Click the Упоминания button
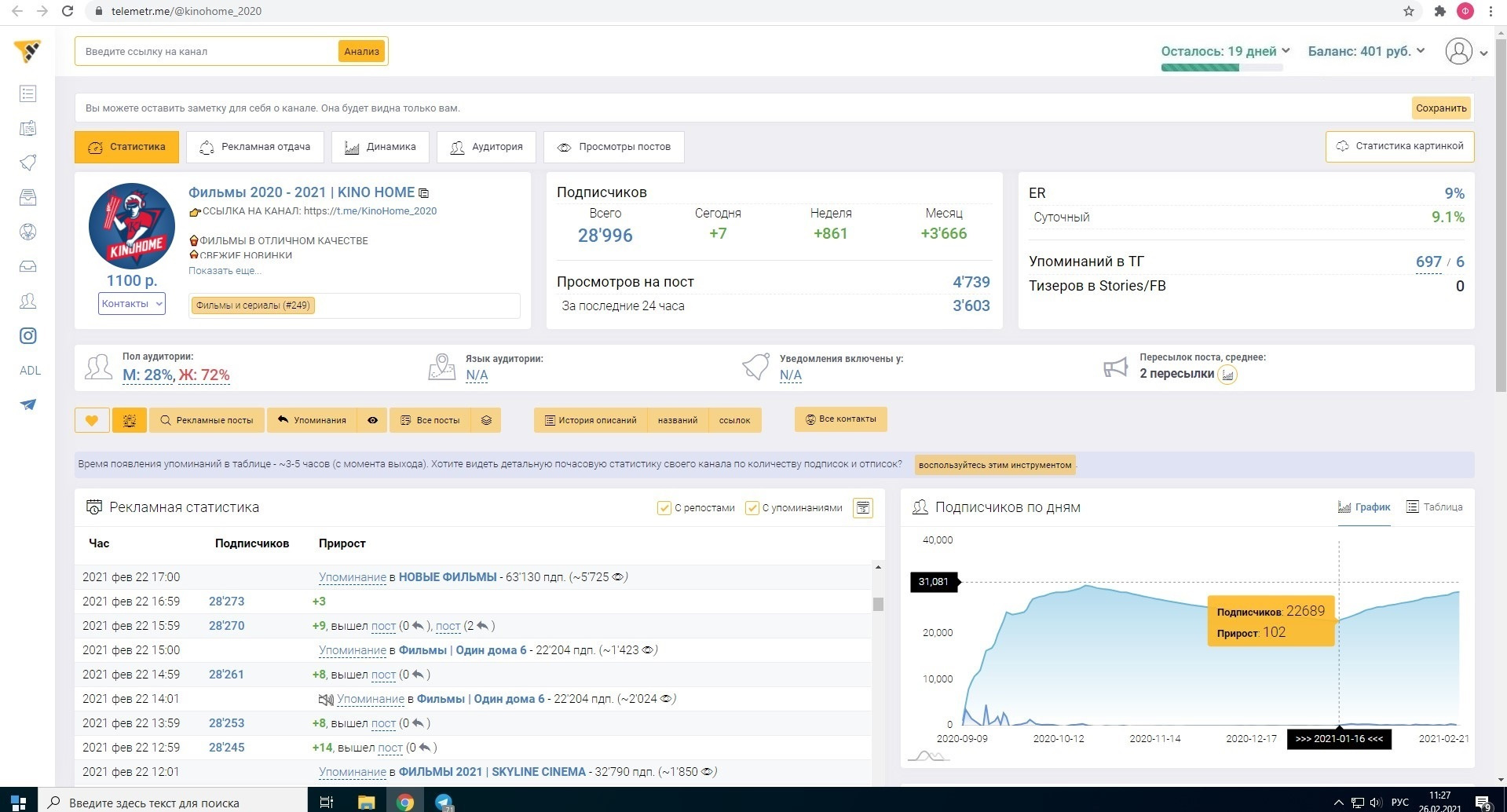The height and width of the screenshot is (812, 1507). tap(312, 420)
